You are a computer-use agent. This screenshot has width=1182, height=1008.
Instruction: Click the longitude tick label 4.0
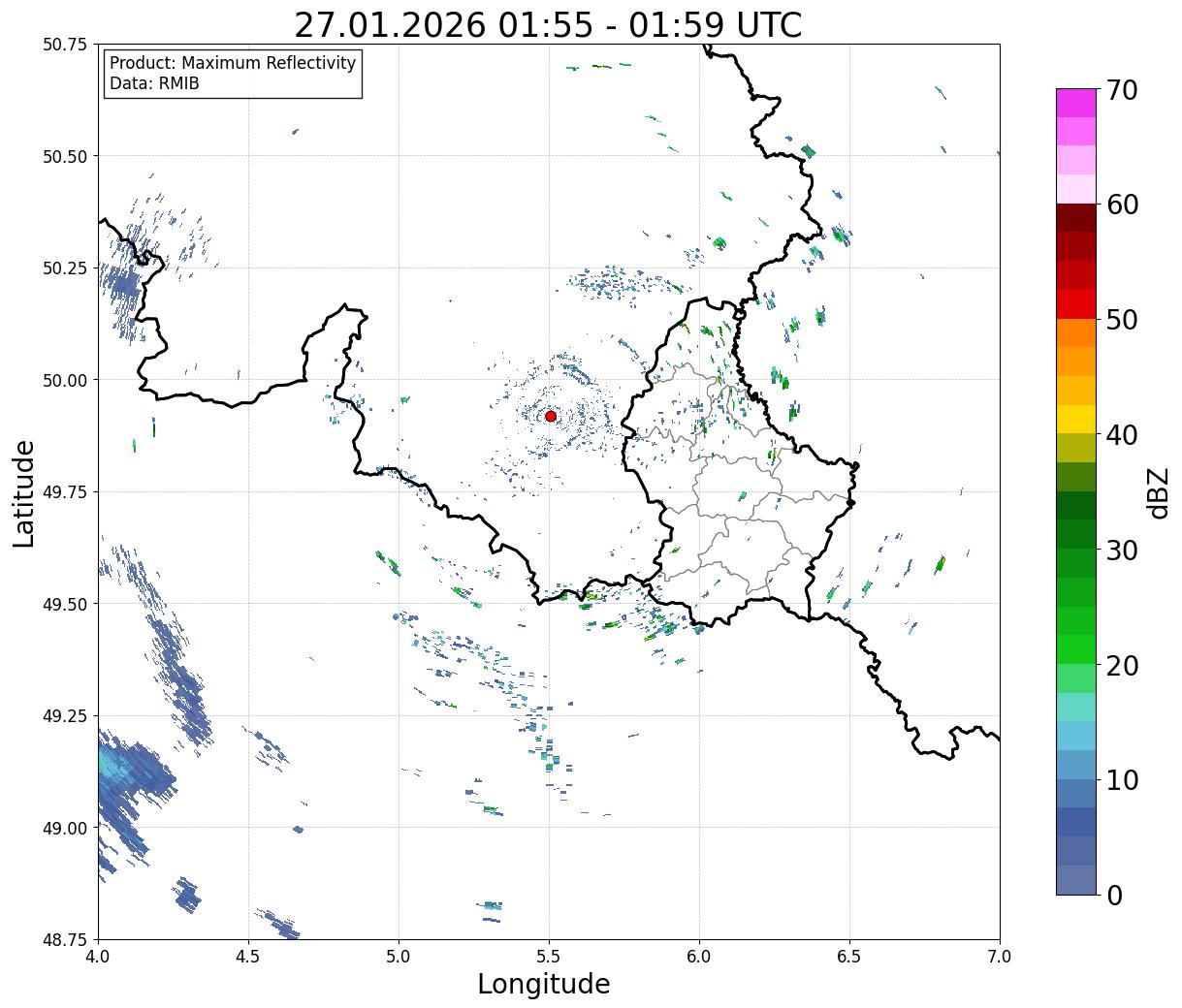point(98,956)
